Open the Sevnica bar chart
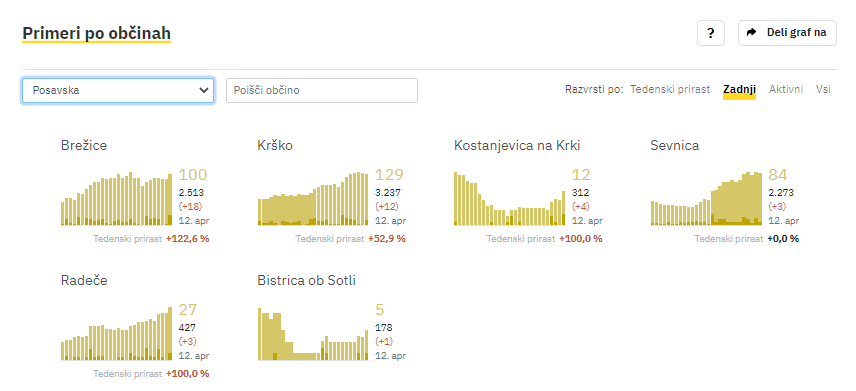856x391 pixels. click(706, 199)
